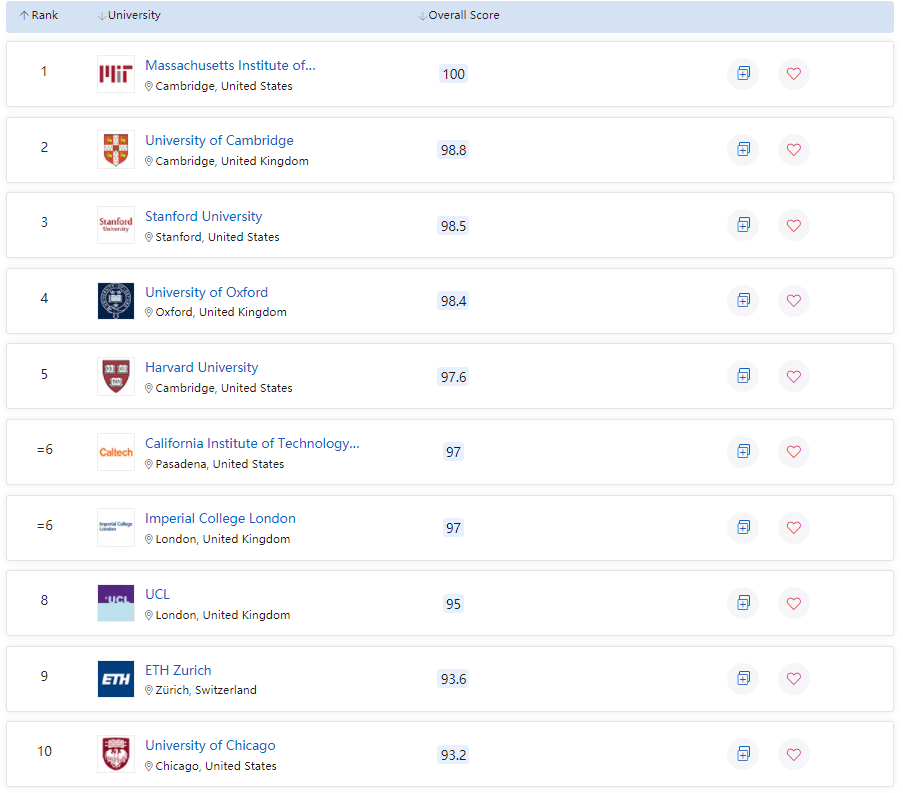
Task: Sort by Rank column header
Action: 39,16
